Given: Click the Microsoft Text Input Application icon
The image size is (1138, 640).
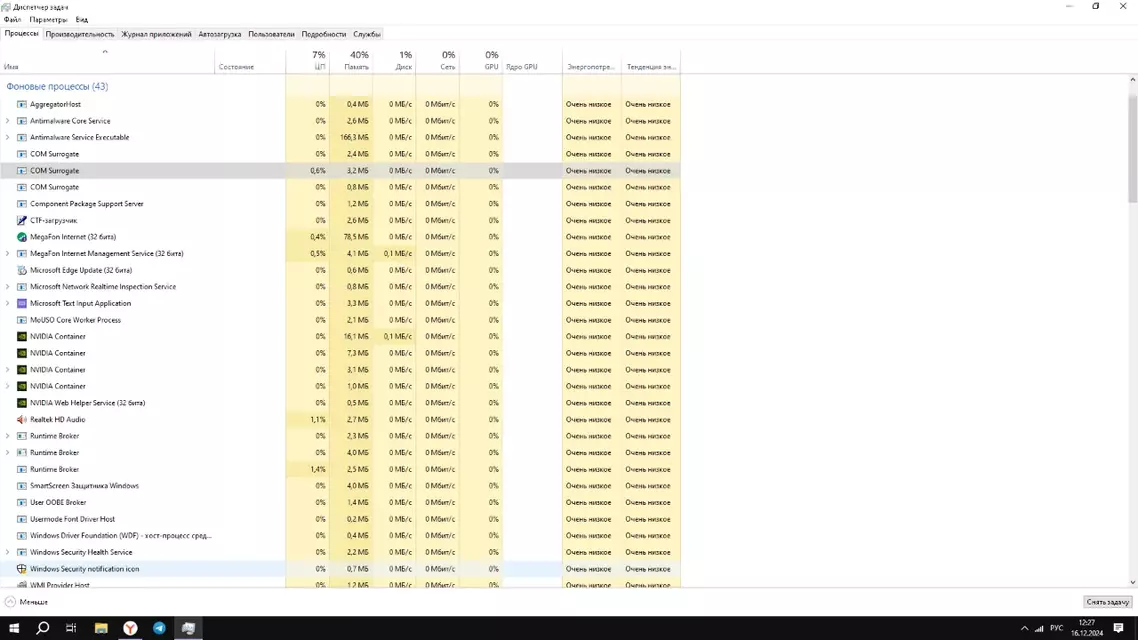Looking at the screenshot, I should click(22, 303).
